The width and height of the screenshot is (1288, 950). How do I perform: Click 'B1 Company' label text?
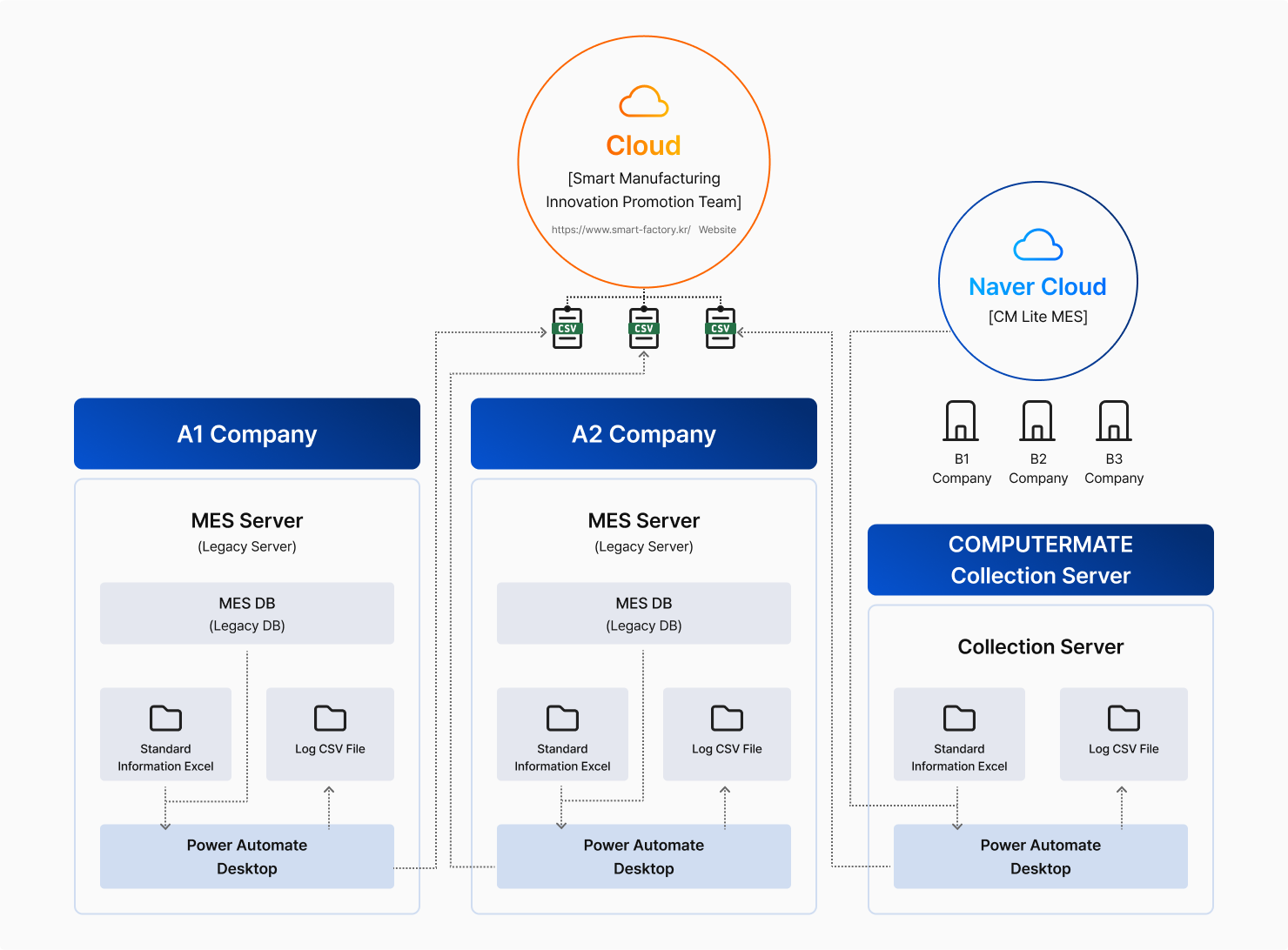coord(962,468)
